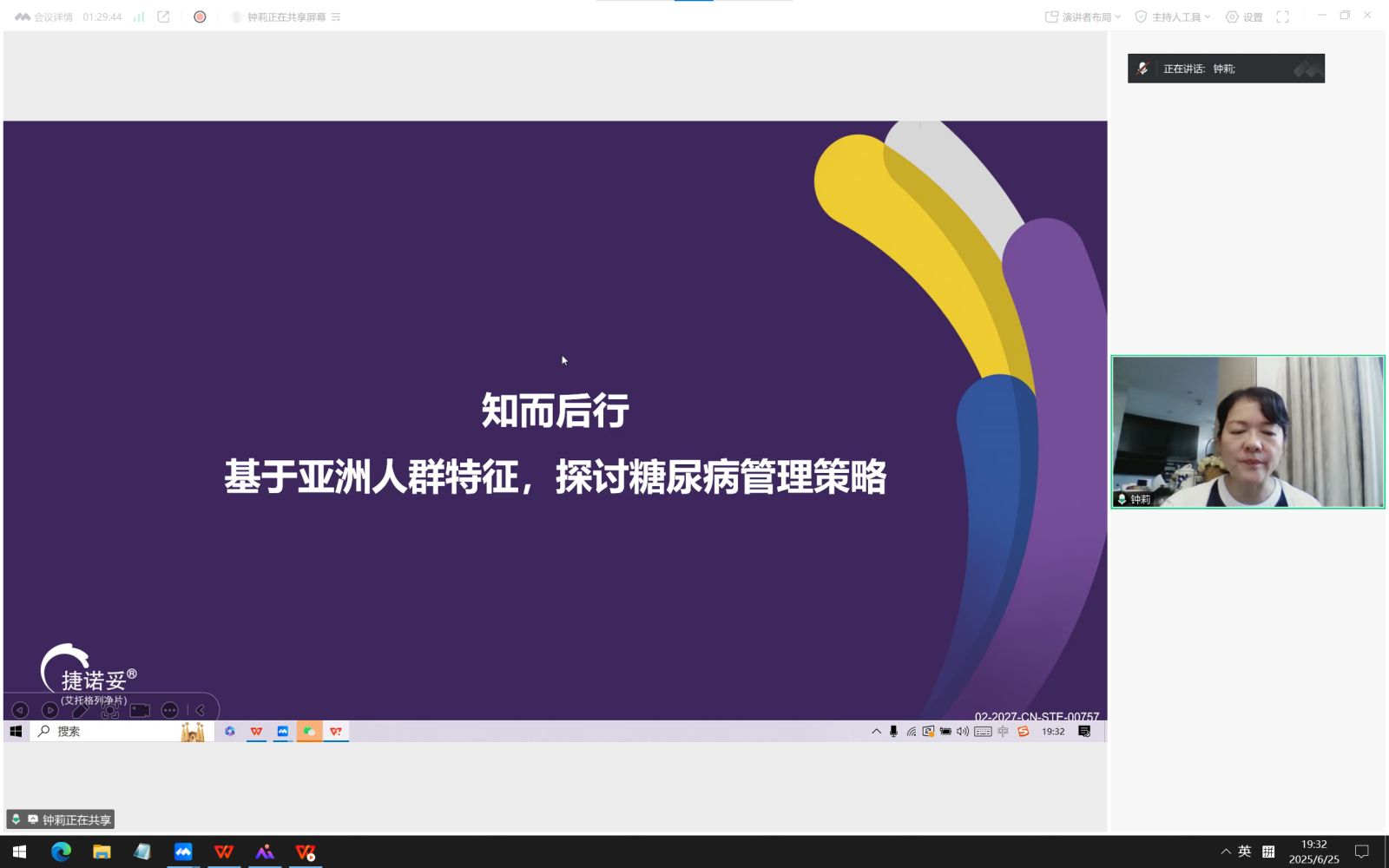Image resolution: width=1389 pixels, height=868 pixels.
Task: Click the WPS Office taskbar icon
Action: point(224,852)
